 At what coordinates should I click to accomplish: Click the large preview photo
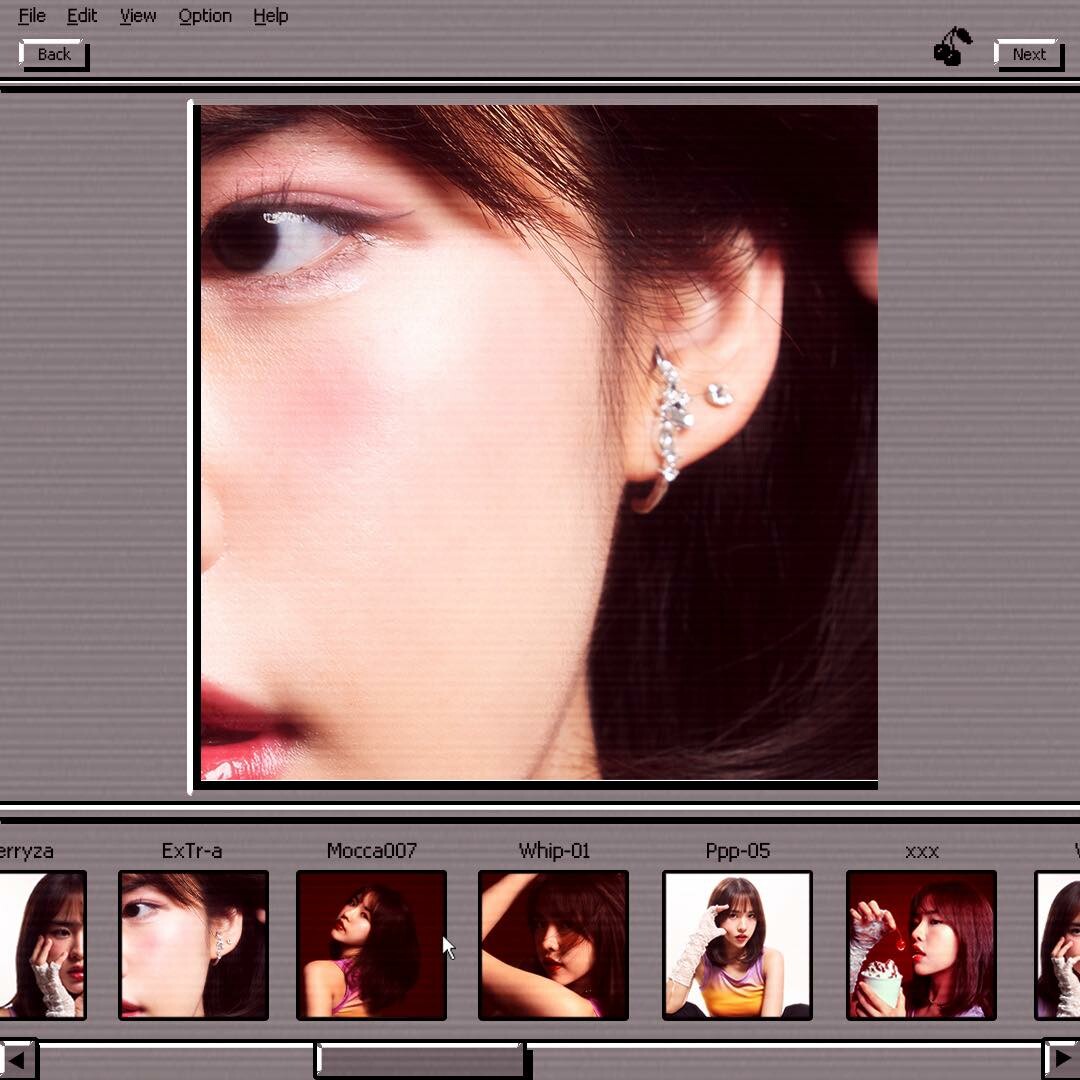point(539,442)
